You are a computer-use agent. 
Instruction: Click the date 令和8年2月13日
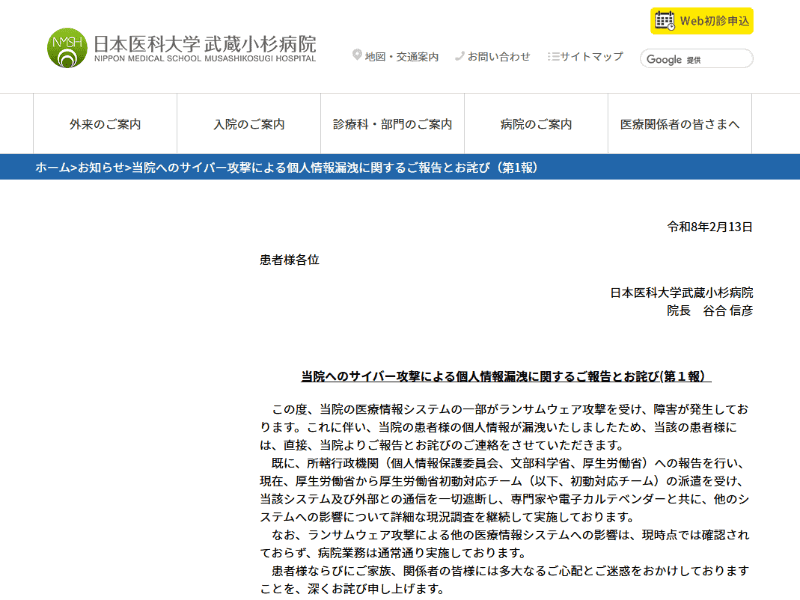pos(710,227)
